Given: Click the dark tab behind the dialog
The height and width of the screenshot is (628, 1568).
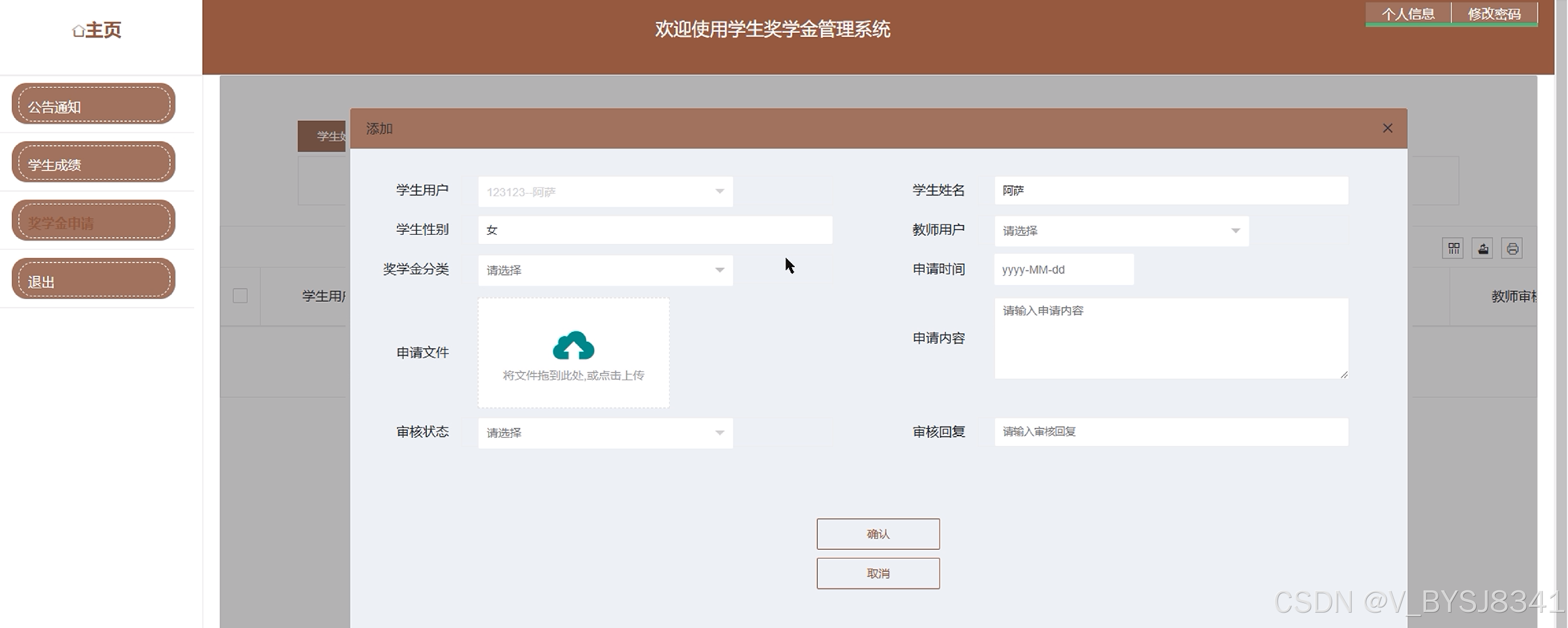Looking at the screenshot, I should [x=323, y=136].
